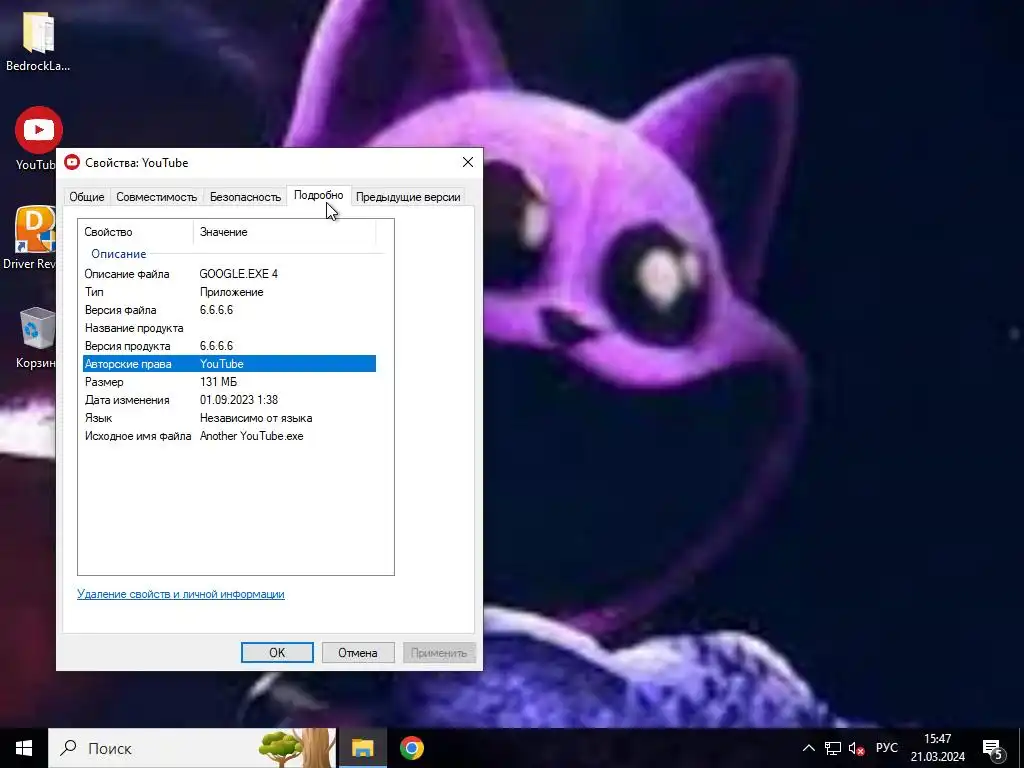Switch to the Безопасность tab

click(x=246, y=197)
